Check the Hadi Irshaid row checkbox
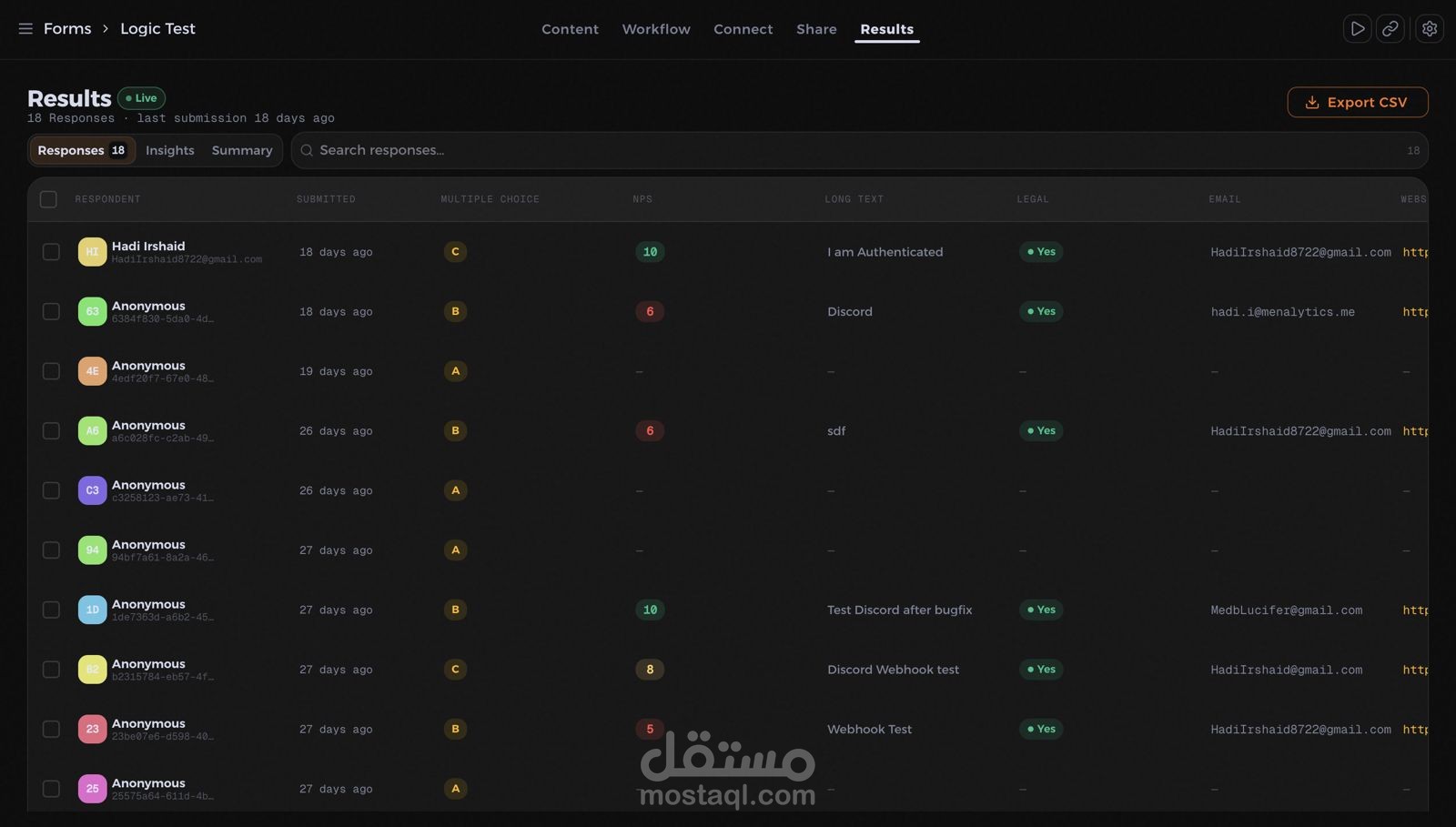 51,252
